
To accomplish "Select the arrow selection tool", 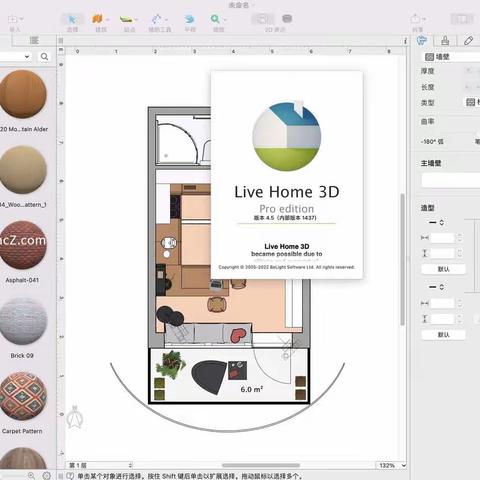I will coord(72,19).
